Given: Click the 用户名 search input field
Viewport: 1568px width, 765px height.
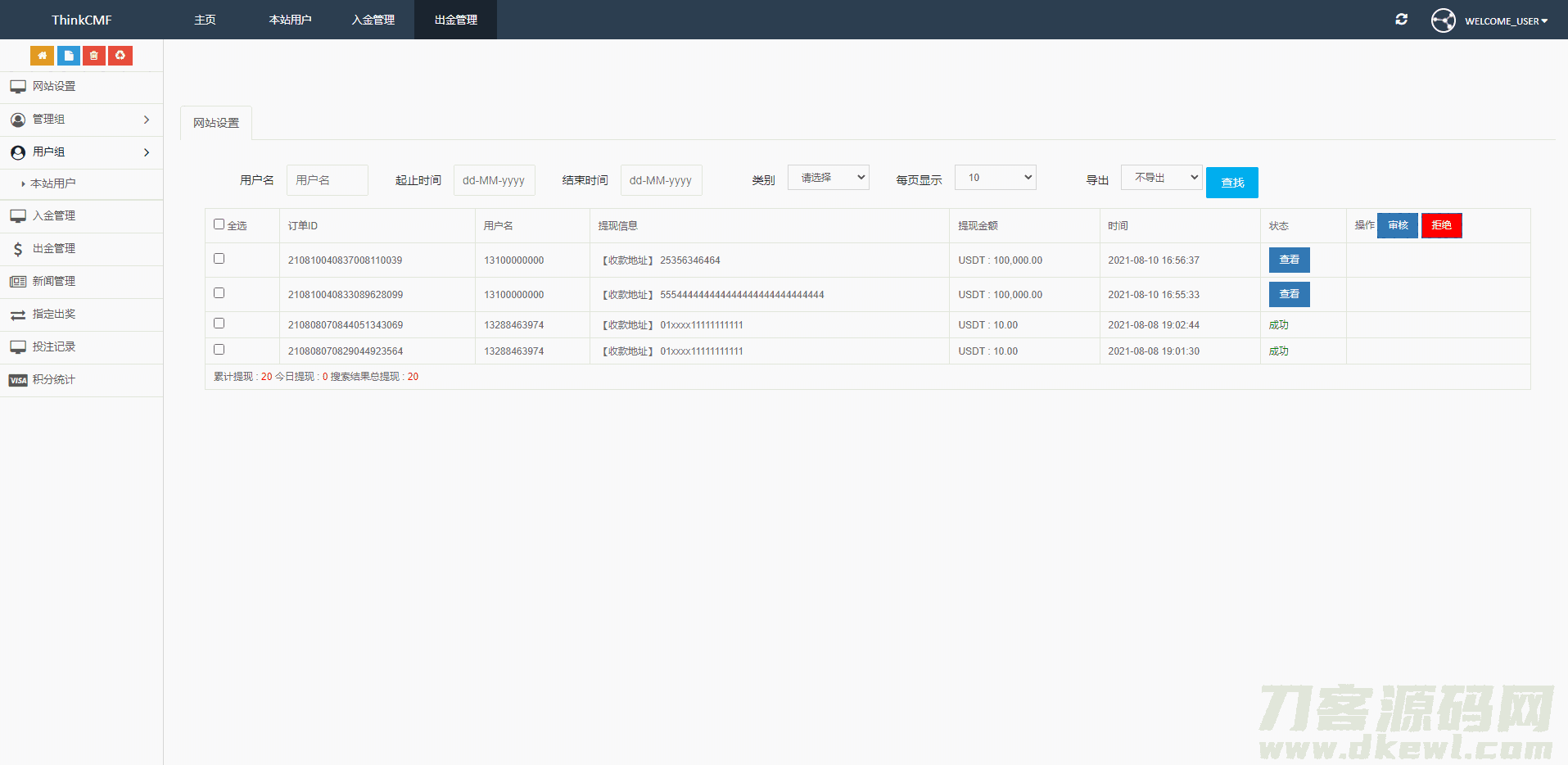Looking at the screenshot, I should [x=327, y=180].
